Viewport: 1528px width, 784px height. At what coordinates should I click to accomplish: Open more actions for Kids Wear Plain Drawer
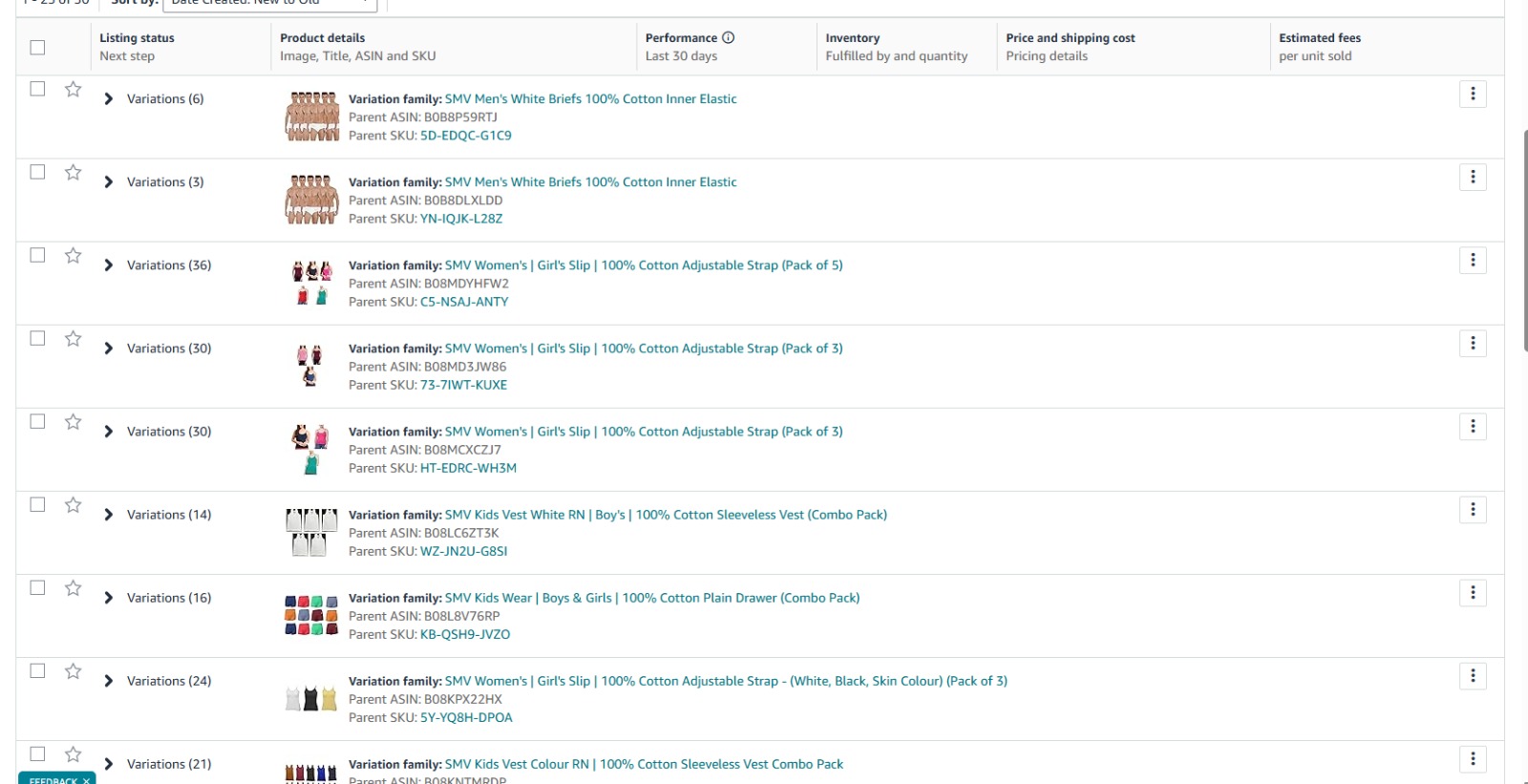tap(1473, 593)
